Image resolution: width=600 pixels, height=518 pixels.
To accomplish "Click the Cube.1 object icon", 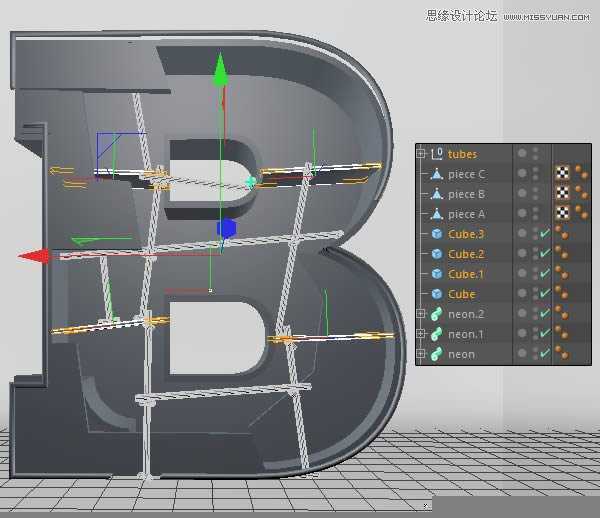I will tap(437, 274).
